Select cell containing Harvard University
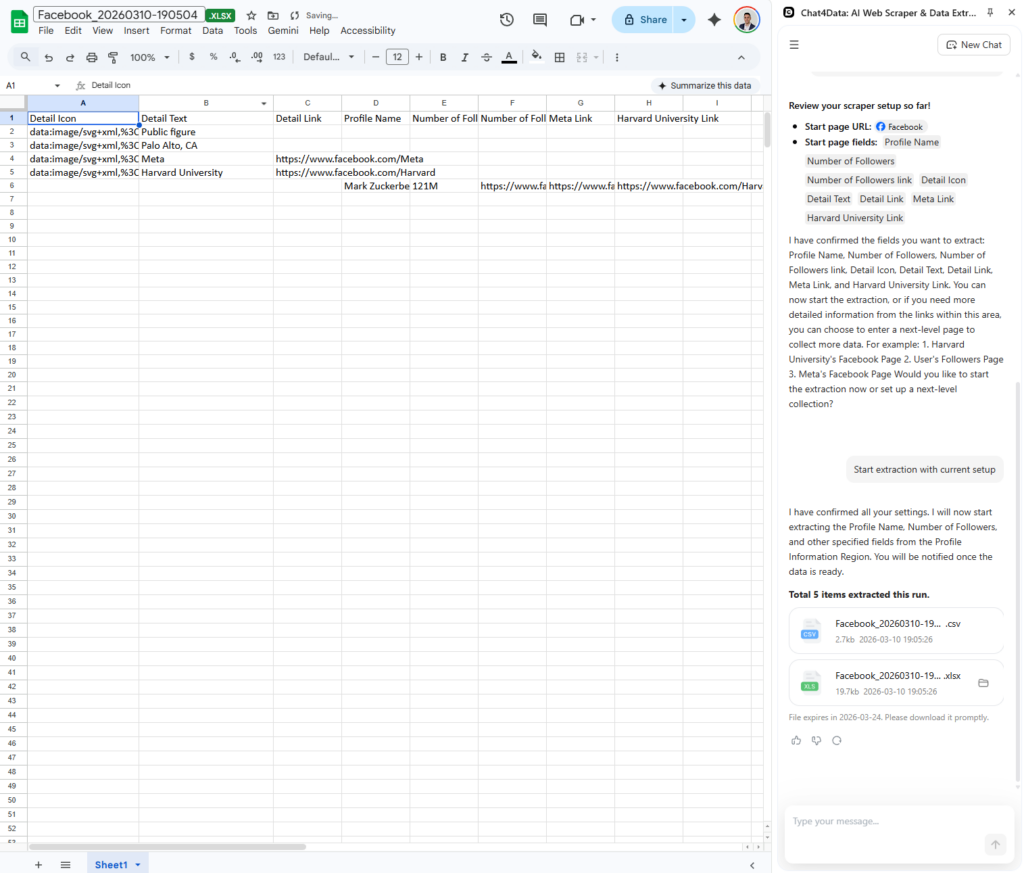This screenshot has height=873, width=1024. click(x=206, y=172)
